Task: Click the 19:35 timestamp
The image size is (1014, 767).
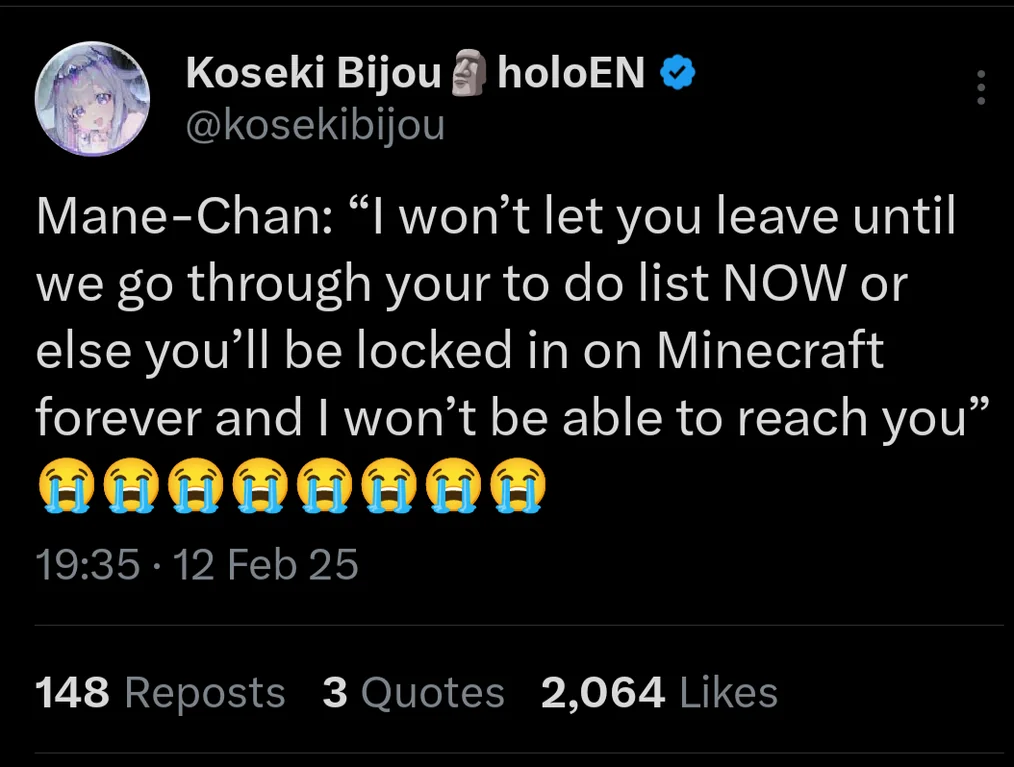Action: pyautogui.click(x=87, y=566)
